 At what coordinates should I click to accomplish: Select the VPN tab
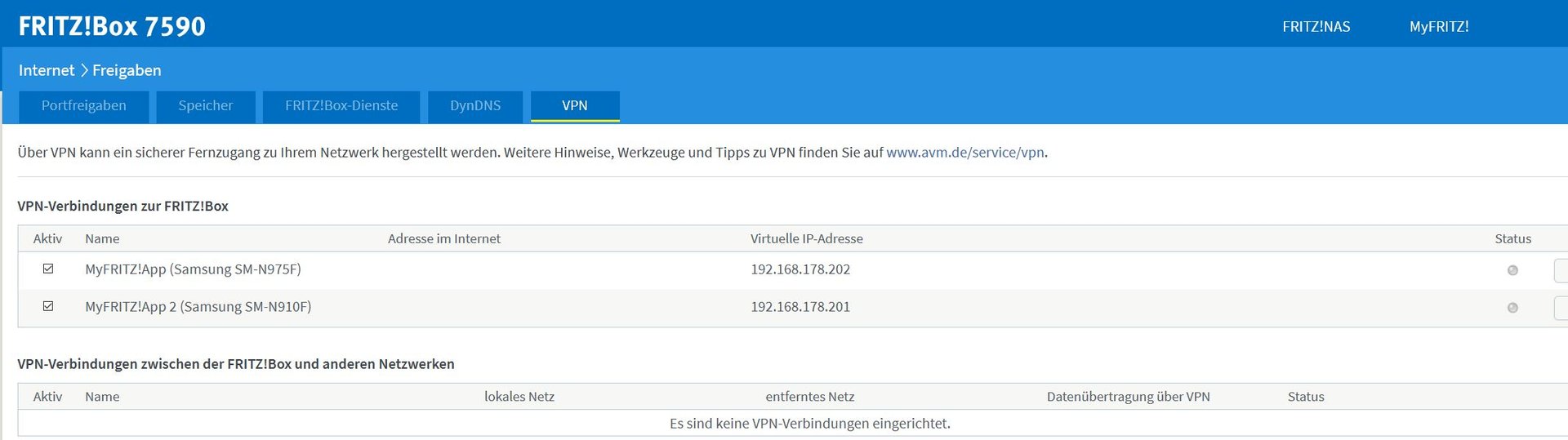(x=575, y=106)
